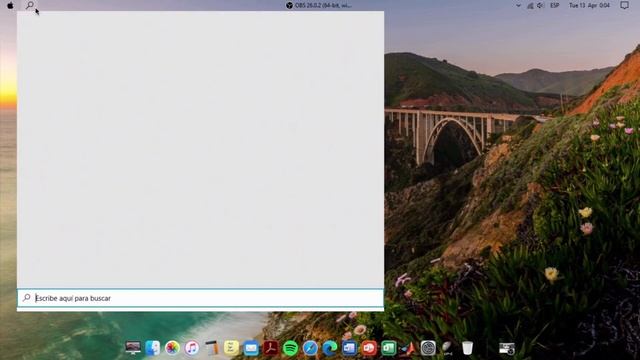The height and width of the screenshot is (360, 640).
Task: Open the volume speaker icon
Action: pyautogui.click(x=540, y=5)
